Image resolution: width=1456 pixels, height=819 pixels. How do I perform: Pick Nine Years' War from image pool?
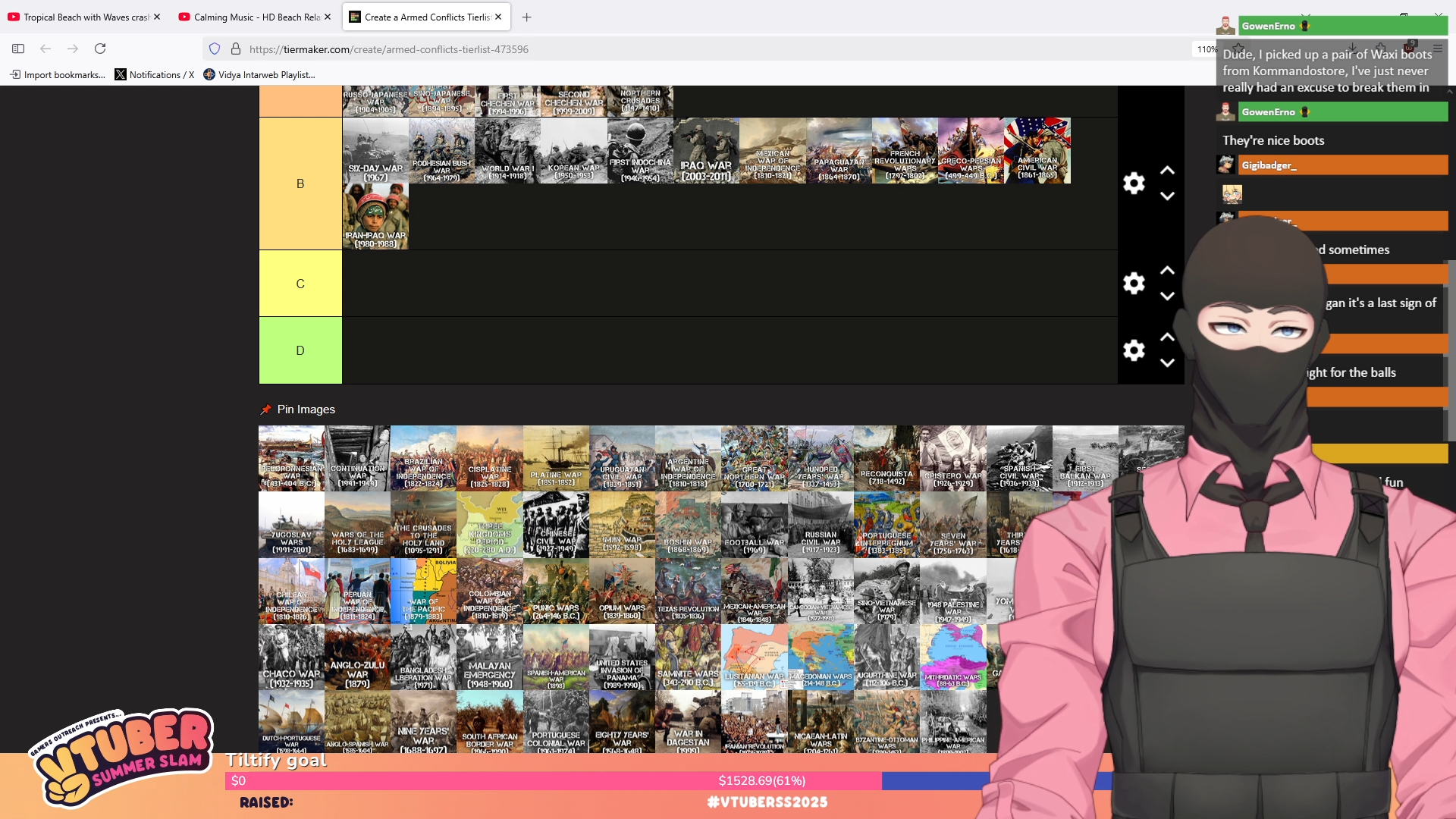[423, 721]
